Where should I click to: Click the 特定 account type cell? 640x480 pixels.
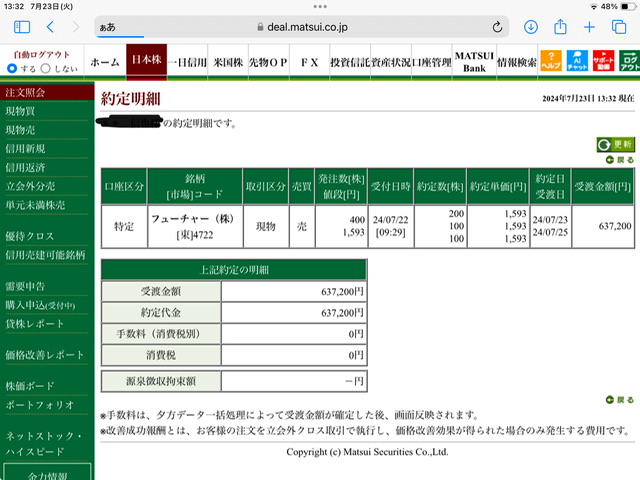(124, 226)
